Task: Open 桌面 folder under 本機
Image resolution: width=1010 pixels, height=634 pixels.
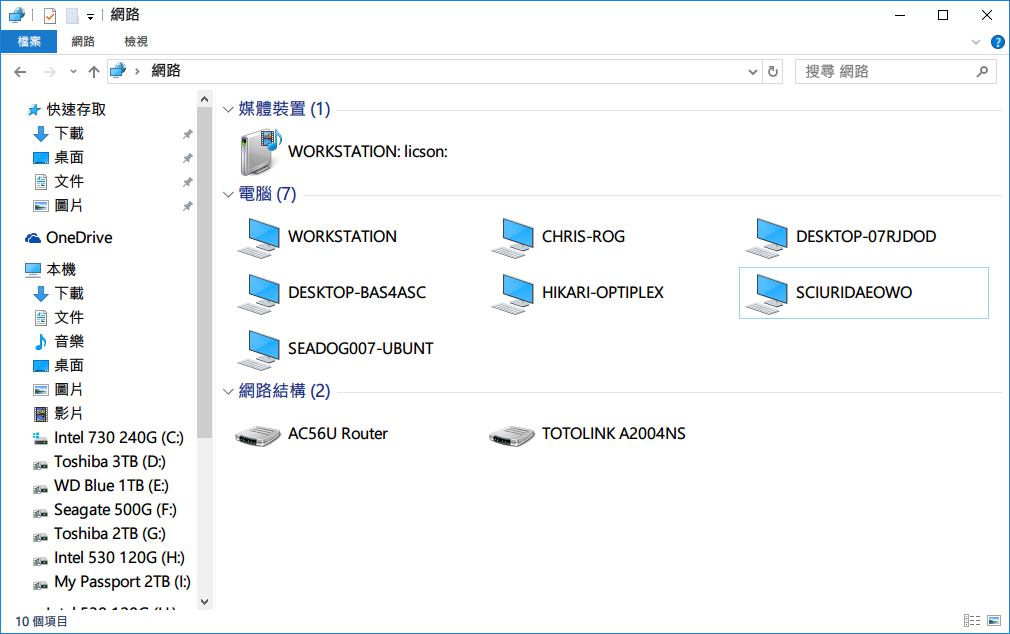Action: tap(58, 366)
